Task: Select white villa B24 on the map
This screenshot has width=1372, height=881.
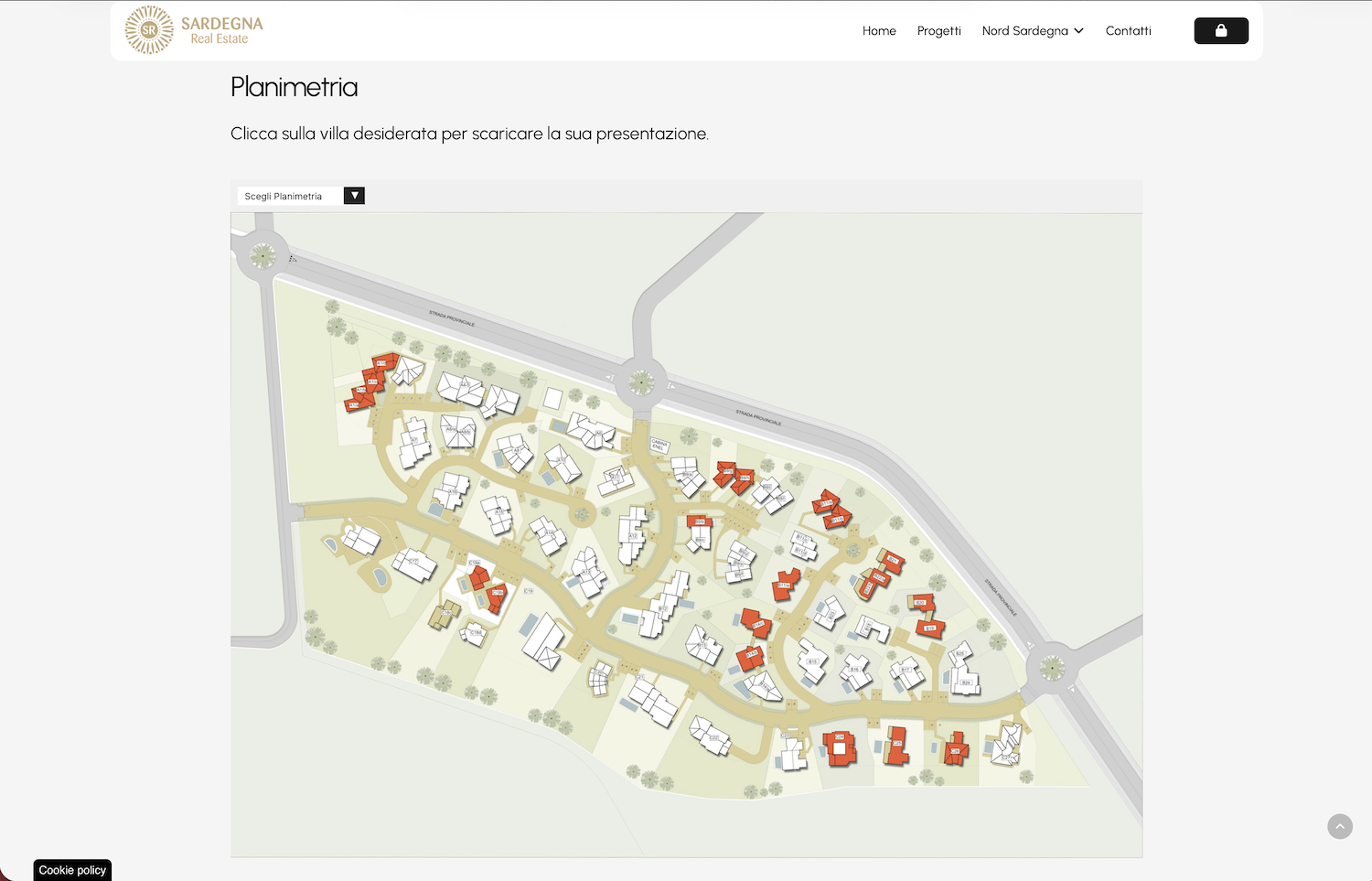Action: [964, 681]
